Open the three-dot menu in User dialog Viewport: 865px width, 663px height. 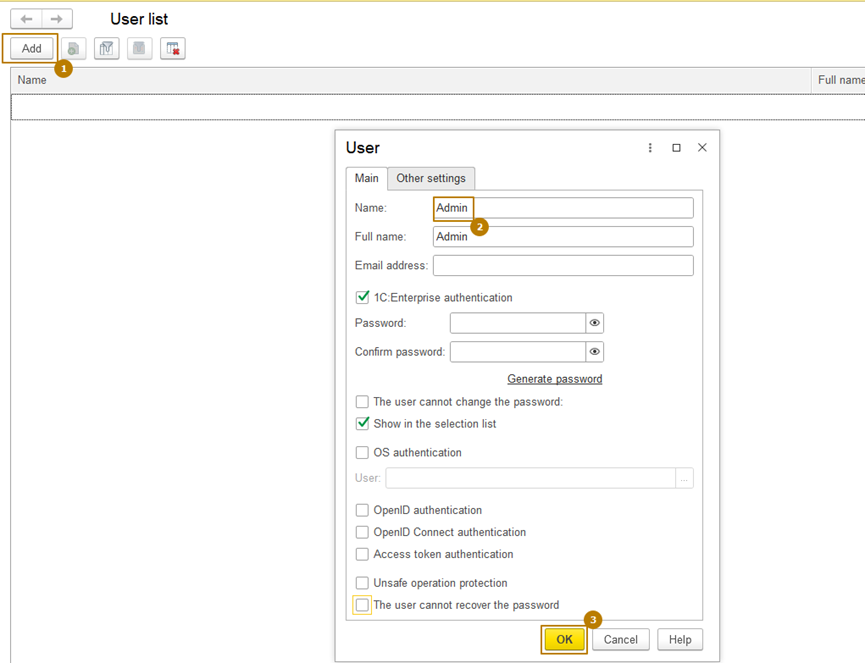point(650,148)
